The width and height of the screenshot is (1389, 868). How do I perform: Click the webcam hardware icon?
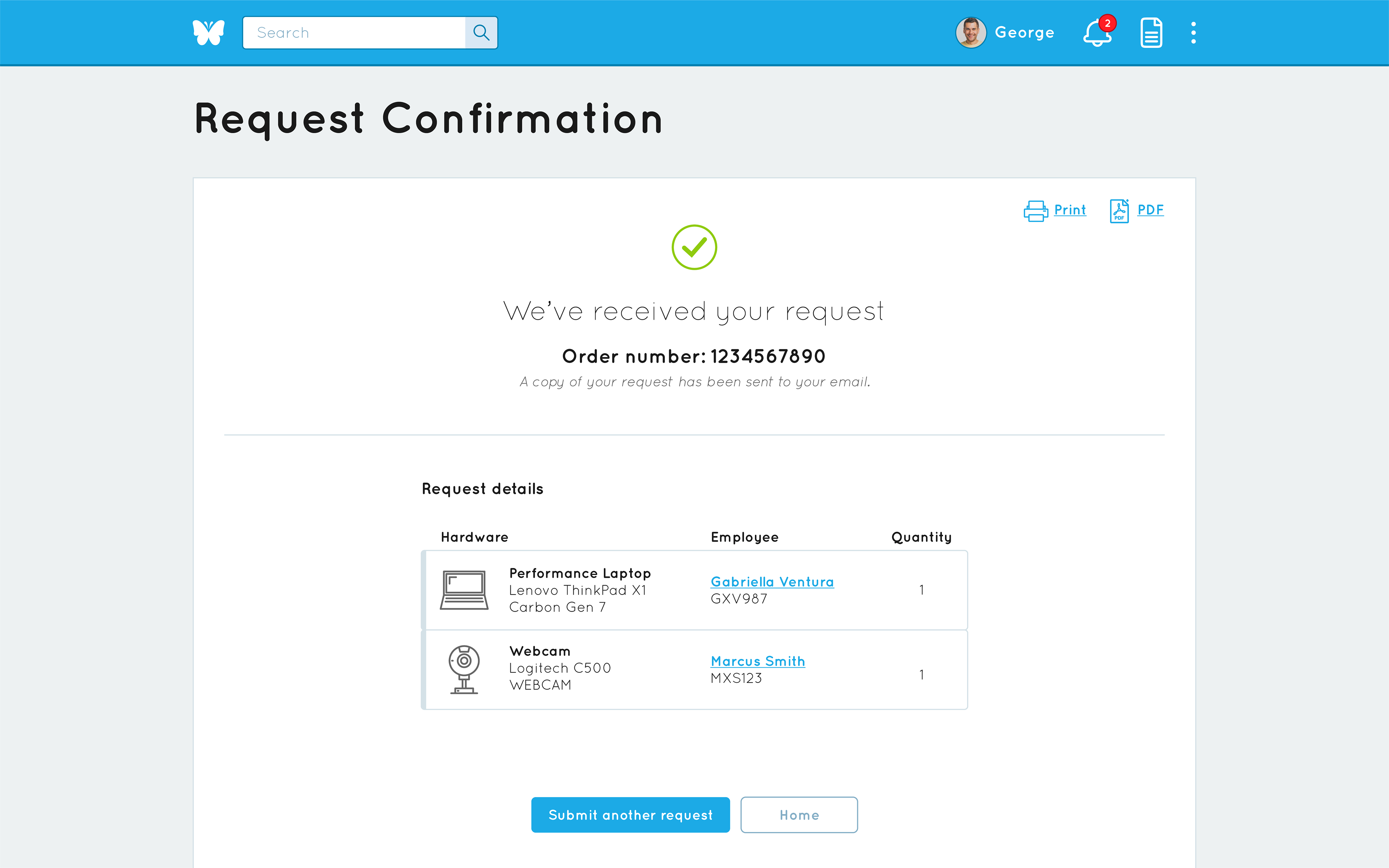point(464,669)
